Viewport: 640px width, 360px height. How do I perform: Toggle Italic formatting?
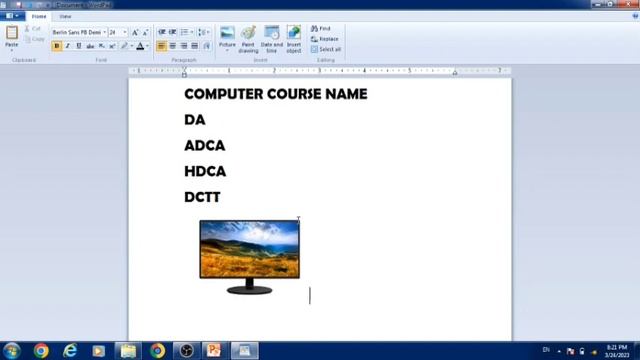[x=68, y=46]
